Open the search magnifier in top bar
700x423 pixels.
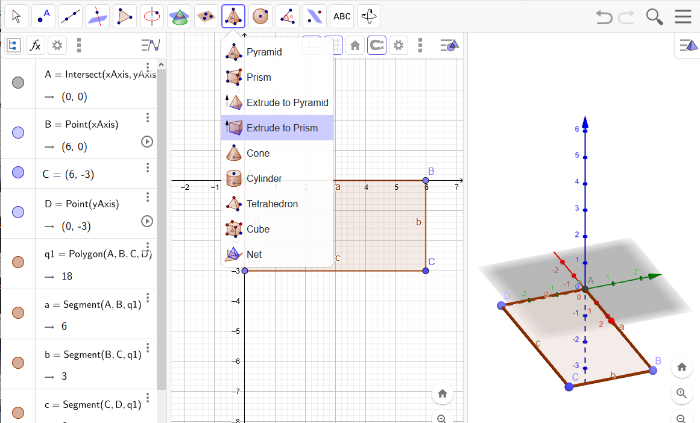[654, 17]
